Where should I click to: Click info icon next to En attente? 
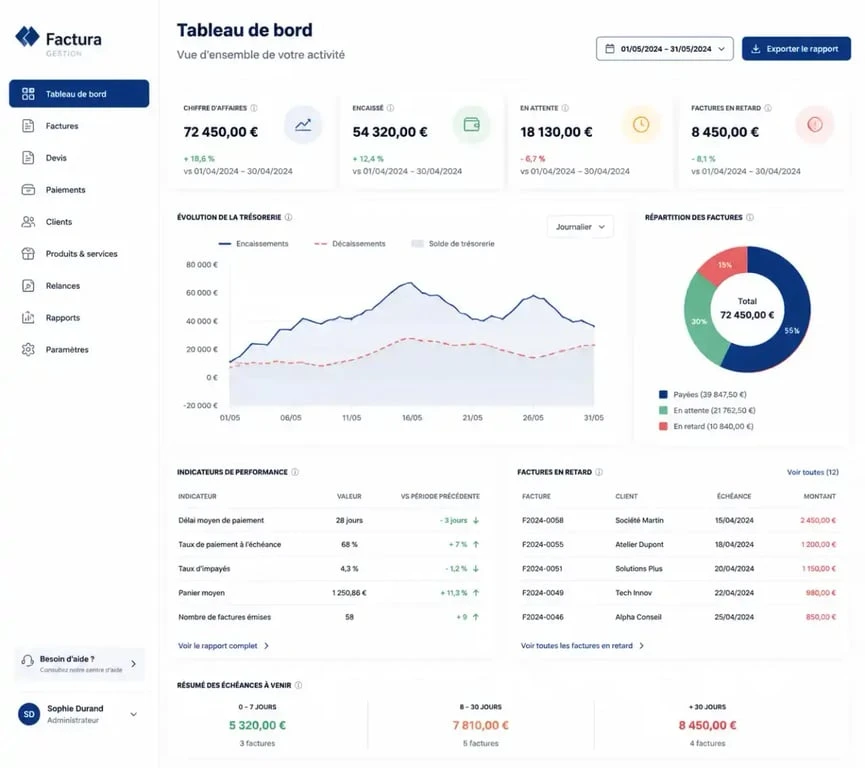pyautogui.click(x=565, y=108)
